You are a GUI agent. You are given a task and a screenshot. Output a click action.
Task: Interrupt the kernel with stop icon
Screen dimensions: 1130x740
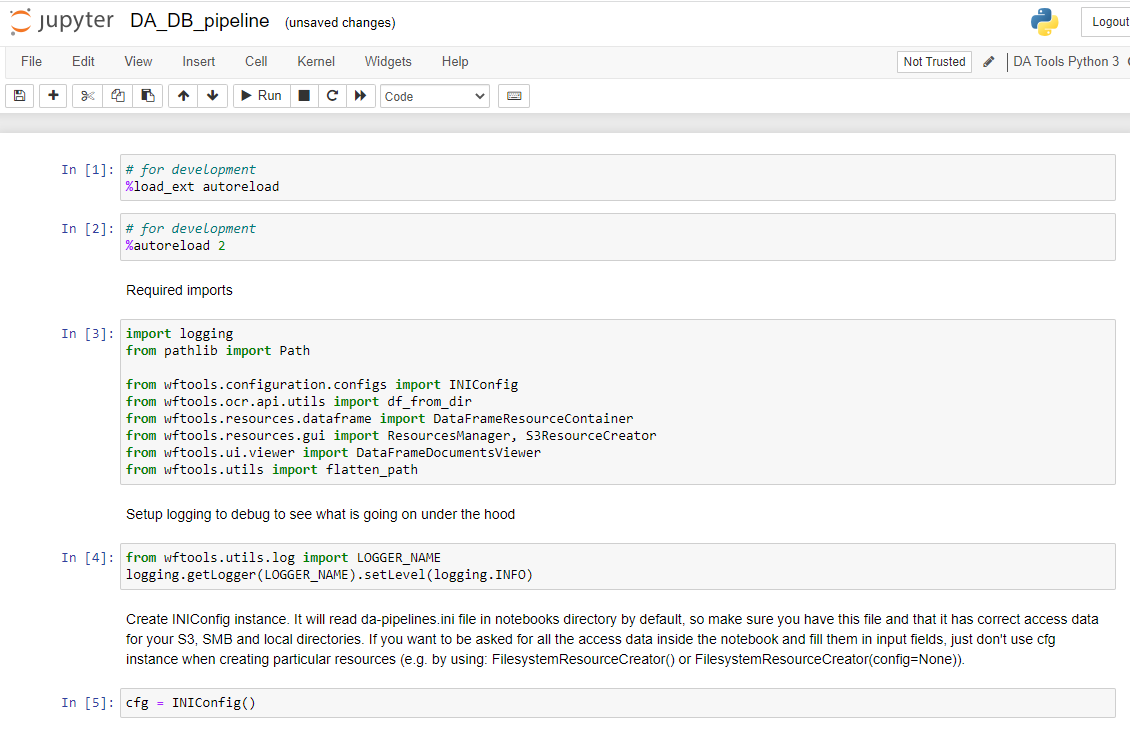point(304,96)
